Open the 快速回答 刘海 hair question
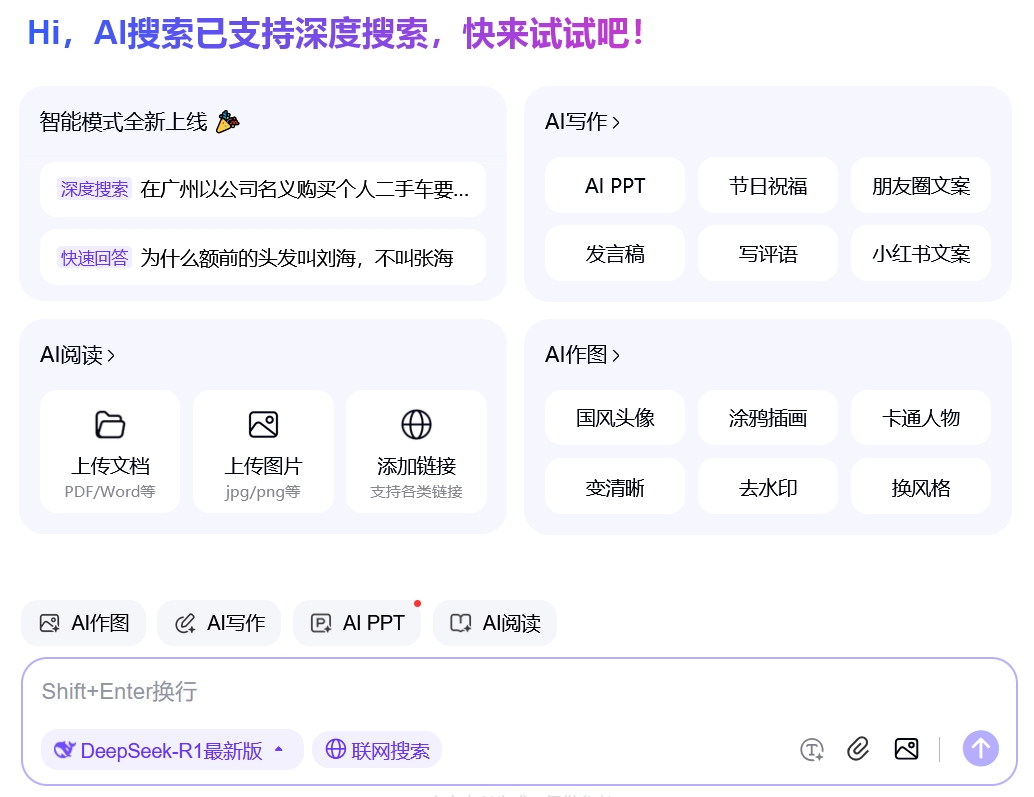Viewport: 1034px width, 797px height. 263,257
